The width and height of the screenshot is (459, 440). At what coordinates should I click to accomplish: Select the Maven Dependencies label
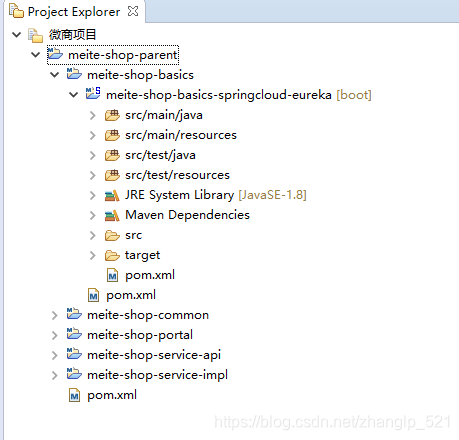click(187, 215)
